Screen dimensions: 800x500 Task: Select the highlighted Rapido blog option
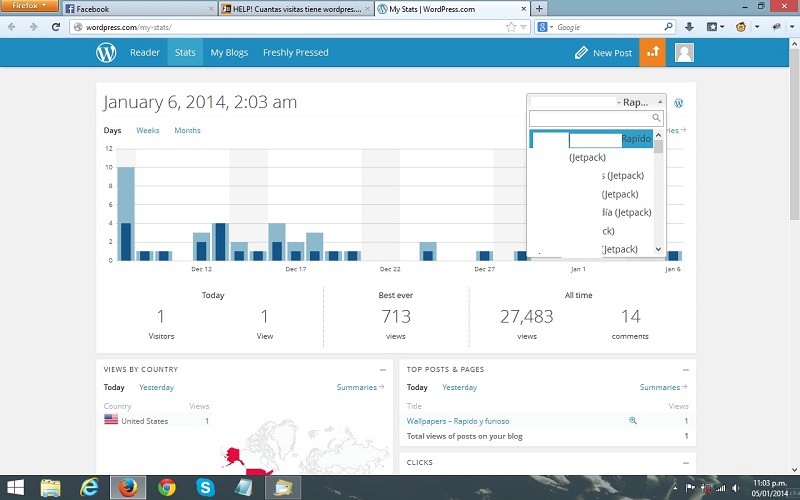coord(591,139)
